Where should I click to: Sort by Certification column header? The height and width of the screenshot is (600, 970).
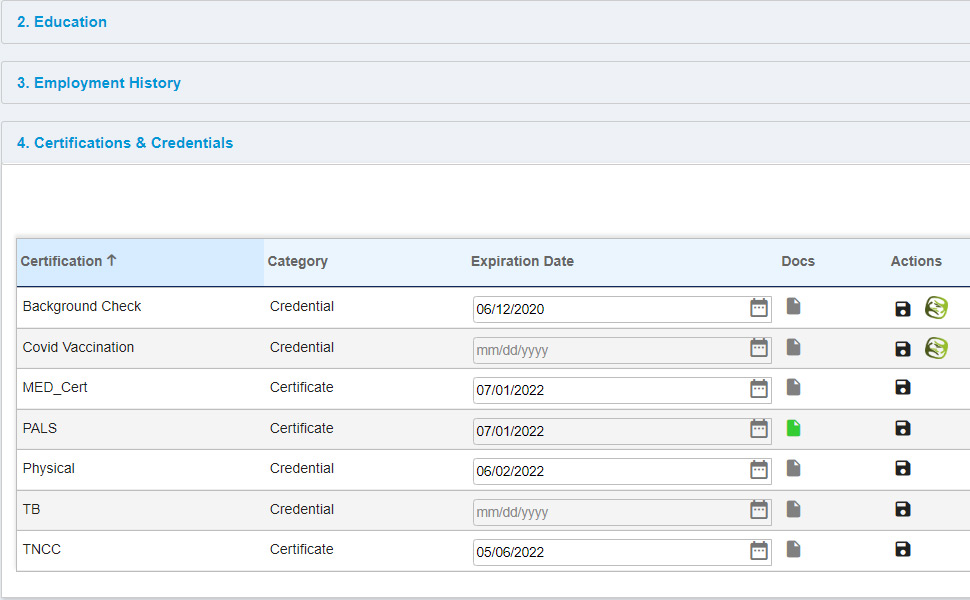click(140, 262)
